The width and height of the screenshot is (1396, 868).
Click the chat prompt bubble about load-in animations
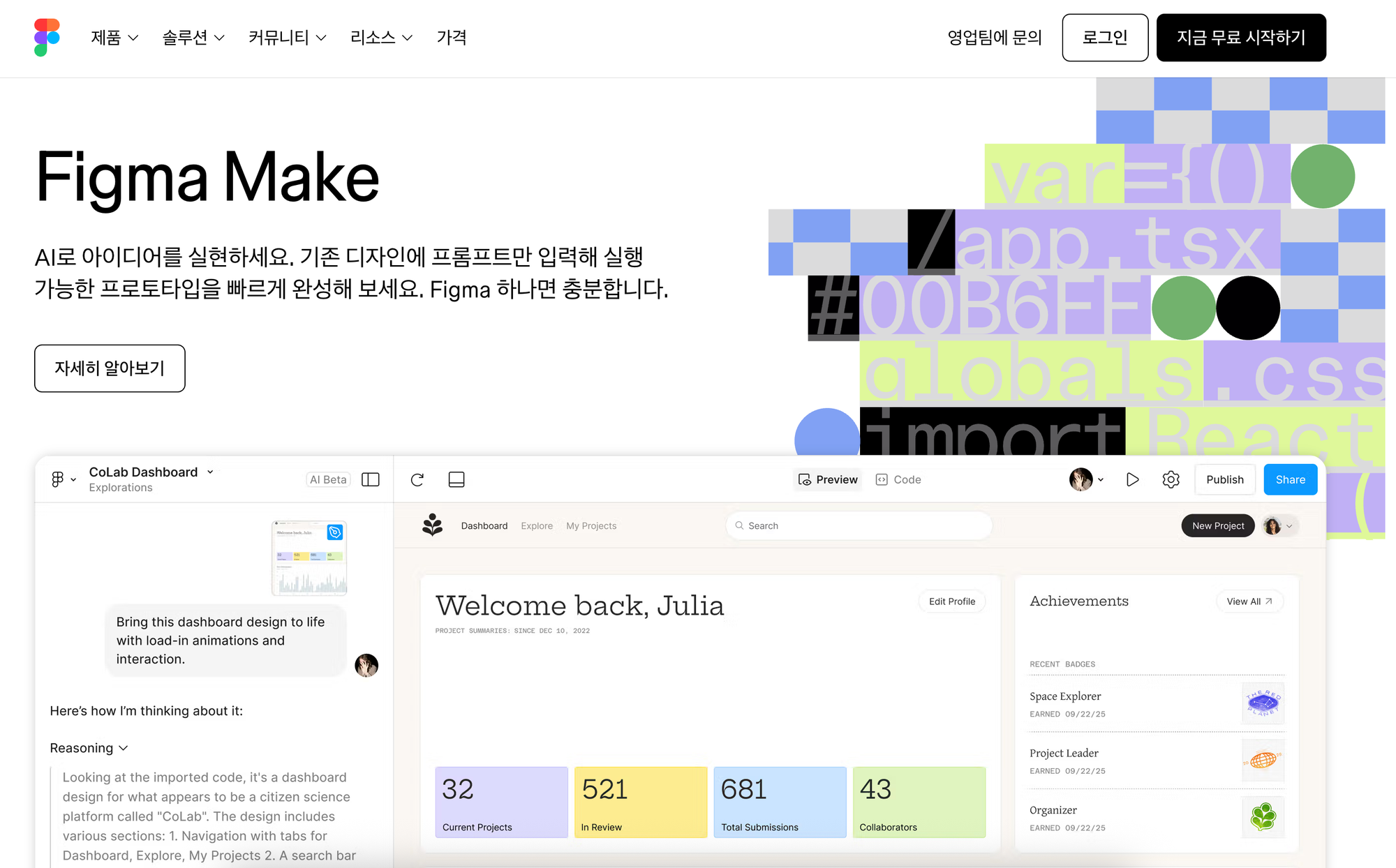[226, 641]
